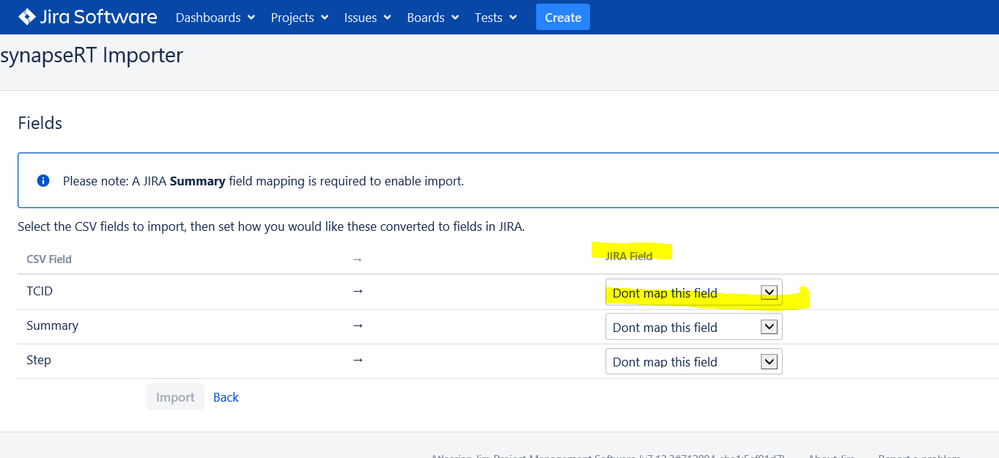Click the 'Select the CSV fields to import' instruction

coord(271,227)
